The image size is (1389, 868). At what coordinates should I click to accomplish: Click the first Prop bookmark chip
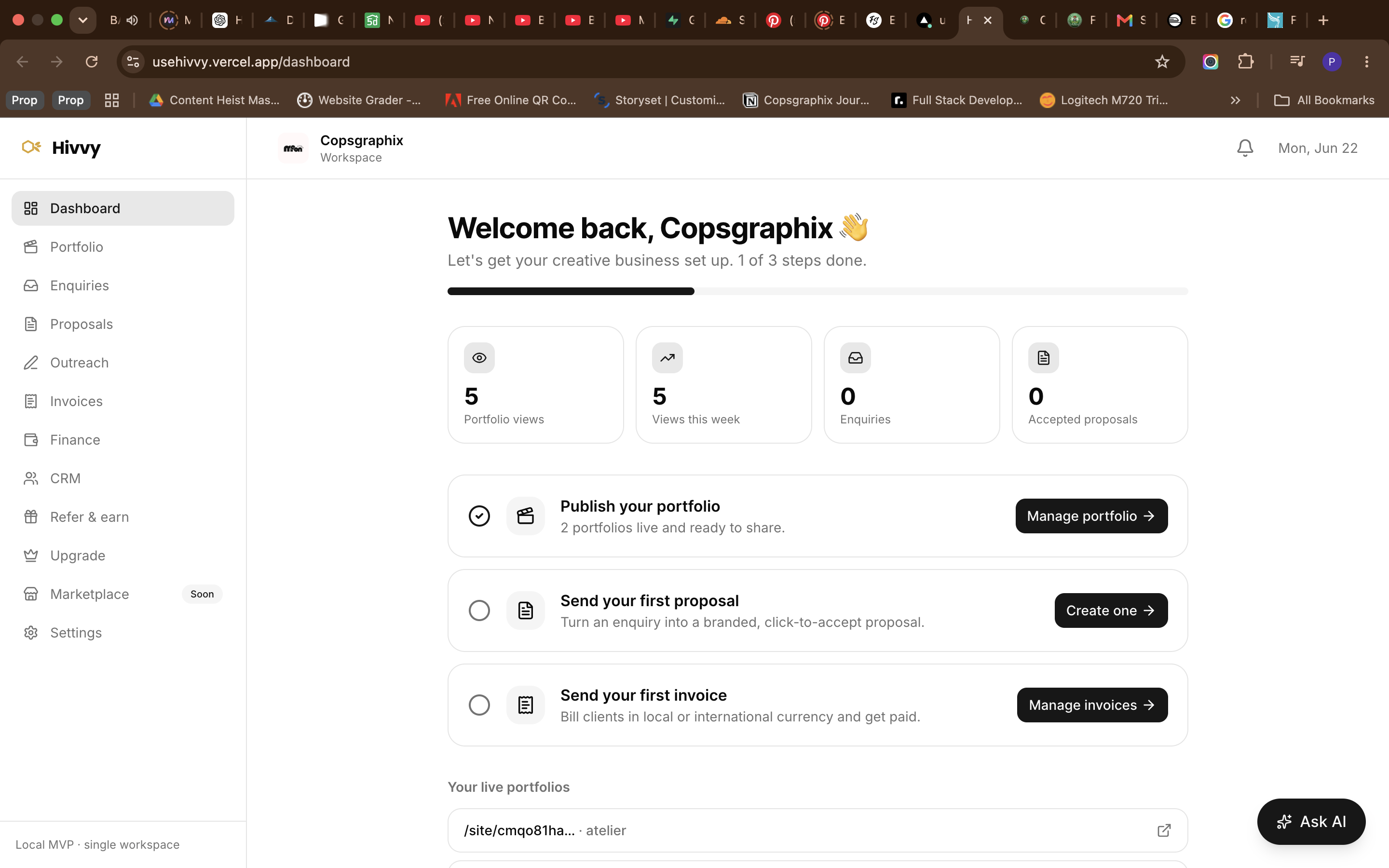(x=24, y=100)
